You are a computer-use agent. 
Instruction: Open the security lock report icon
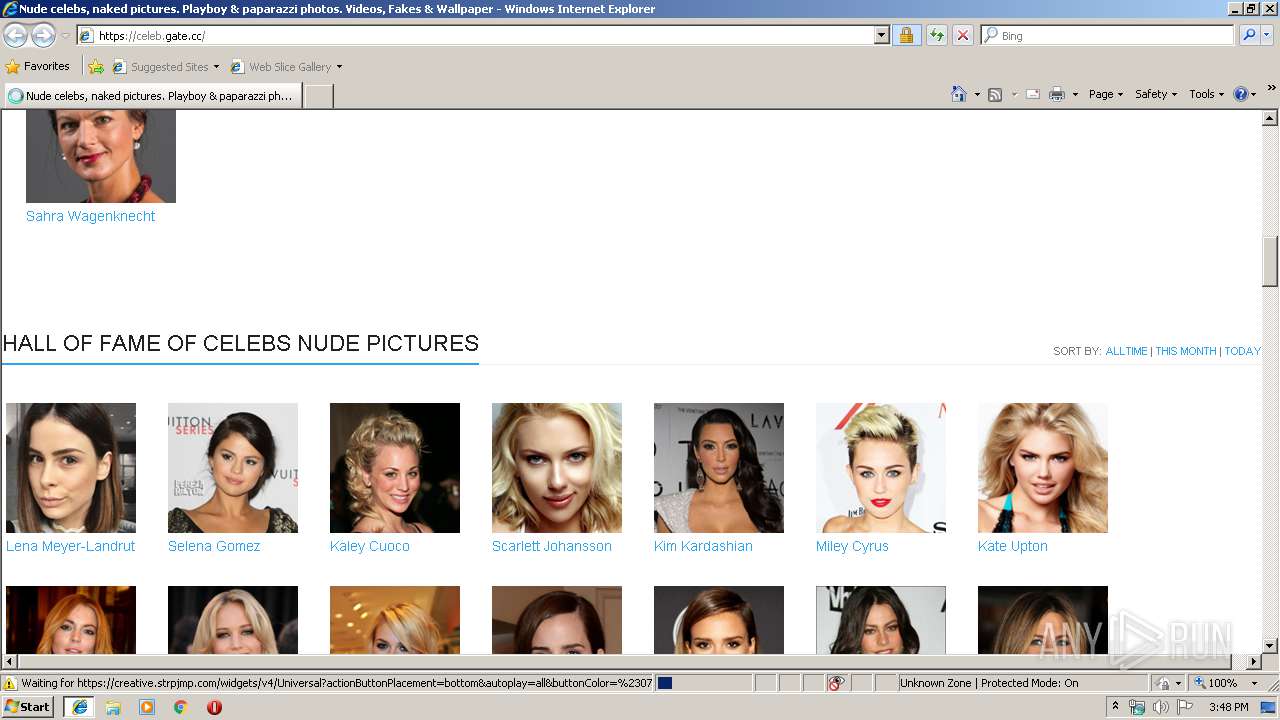pos(906,35)
